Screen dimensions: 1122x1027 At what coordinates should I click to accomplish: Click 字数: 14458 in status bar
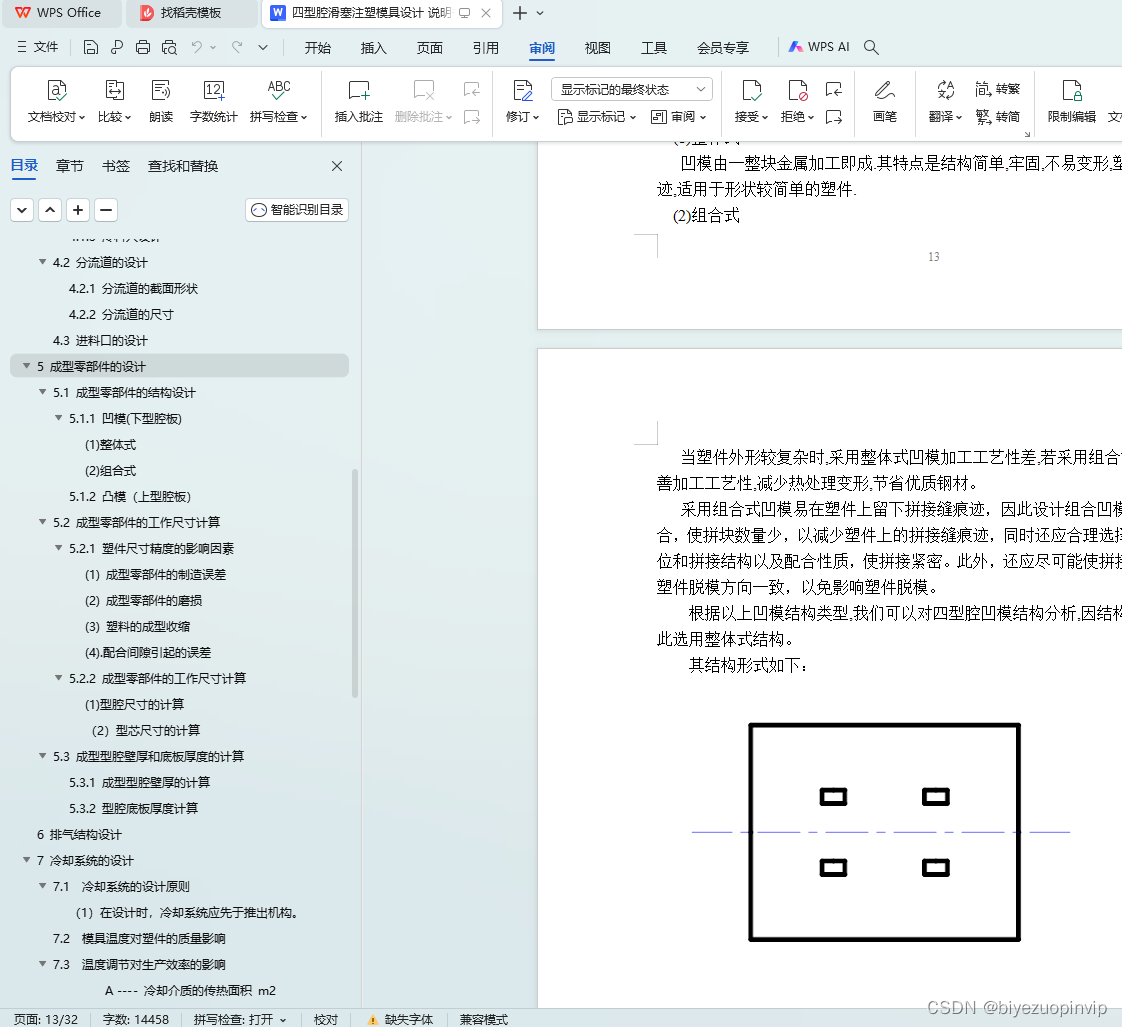click(x=136, y=1019)
